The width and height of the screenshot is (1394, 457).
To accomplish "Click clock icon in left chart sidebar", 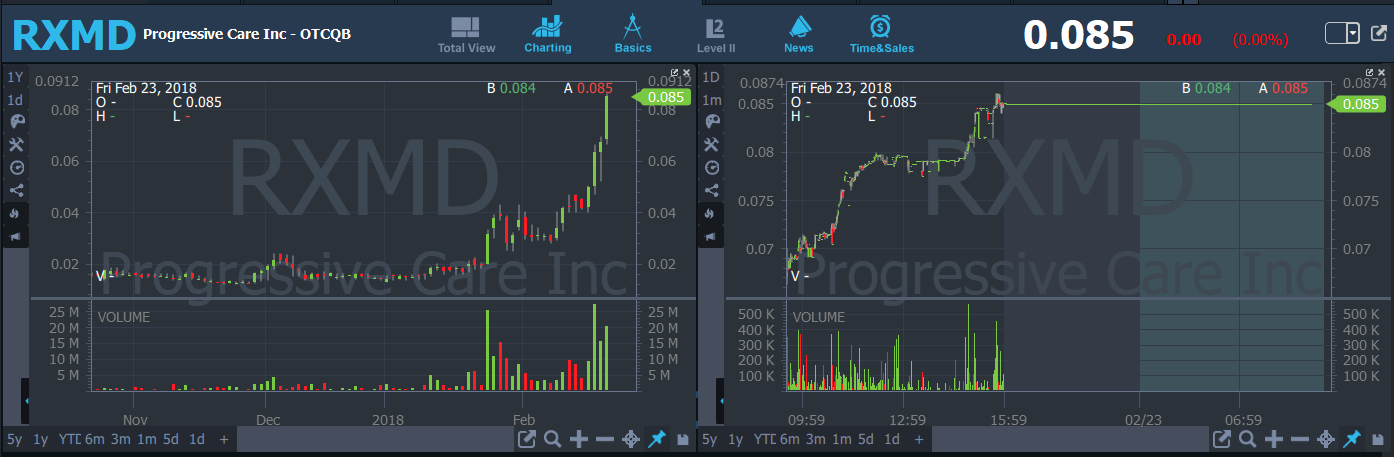I will (x=16, y=168).
